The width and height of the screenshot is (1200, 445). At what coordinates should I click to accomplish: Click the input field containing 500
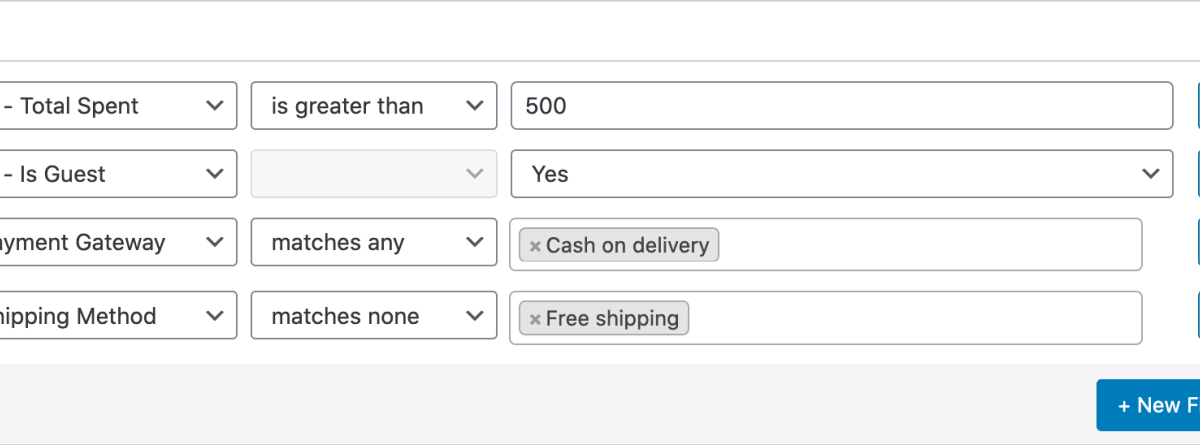coord(841,106)
